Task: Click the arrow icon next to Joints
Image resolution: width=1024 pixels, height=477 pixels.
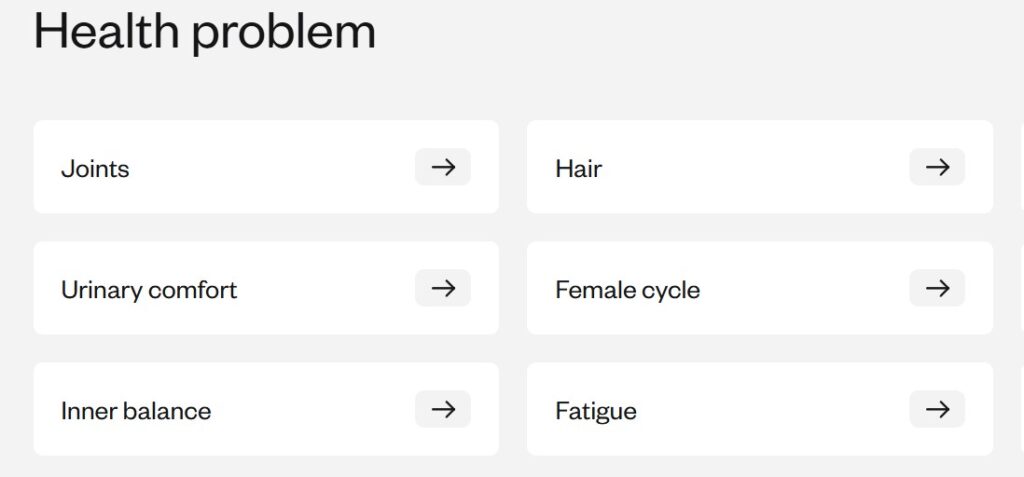Action: click(x=443, y=167)
